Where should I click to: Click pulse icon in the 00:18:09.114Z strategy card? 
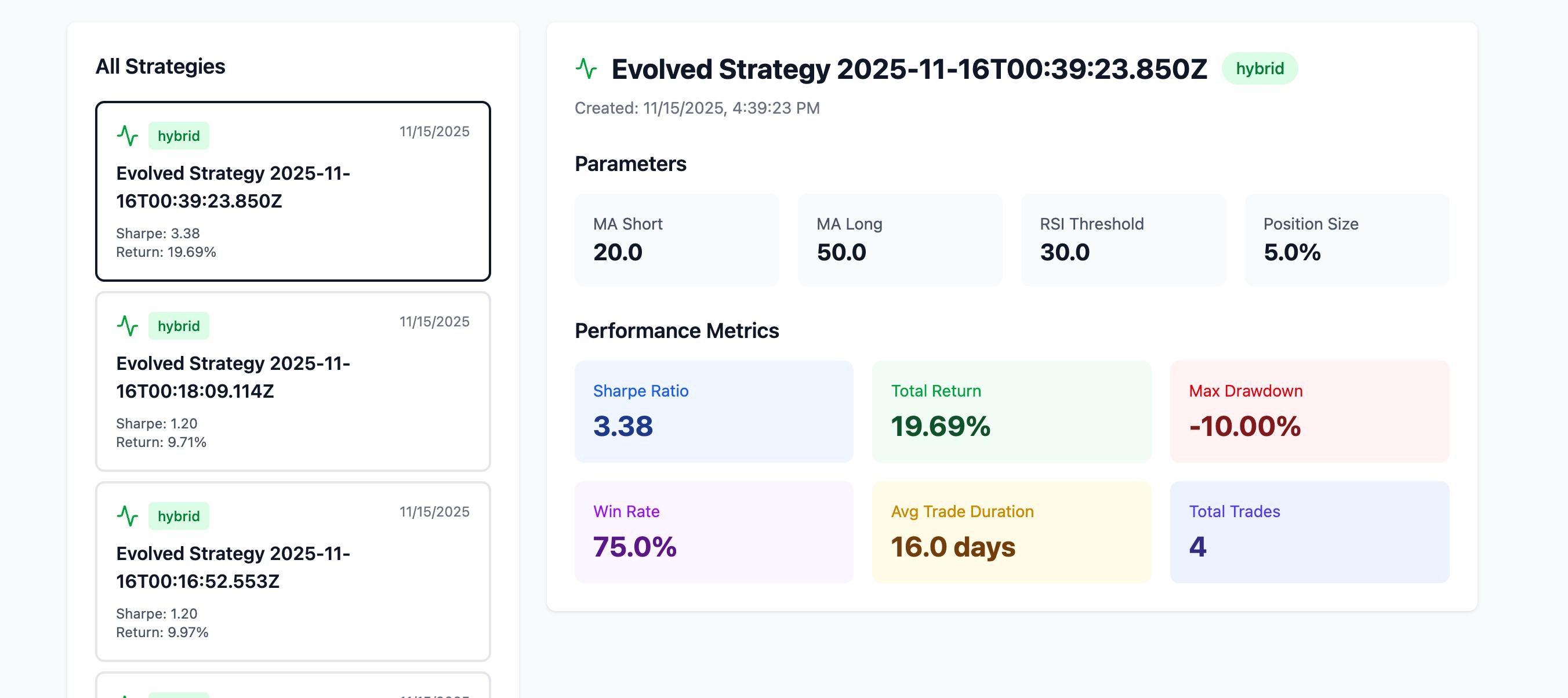tap(128, 326)
